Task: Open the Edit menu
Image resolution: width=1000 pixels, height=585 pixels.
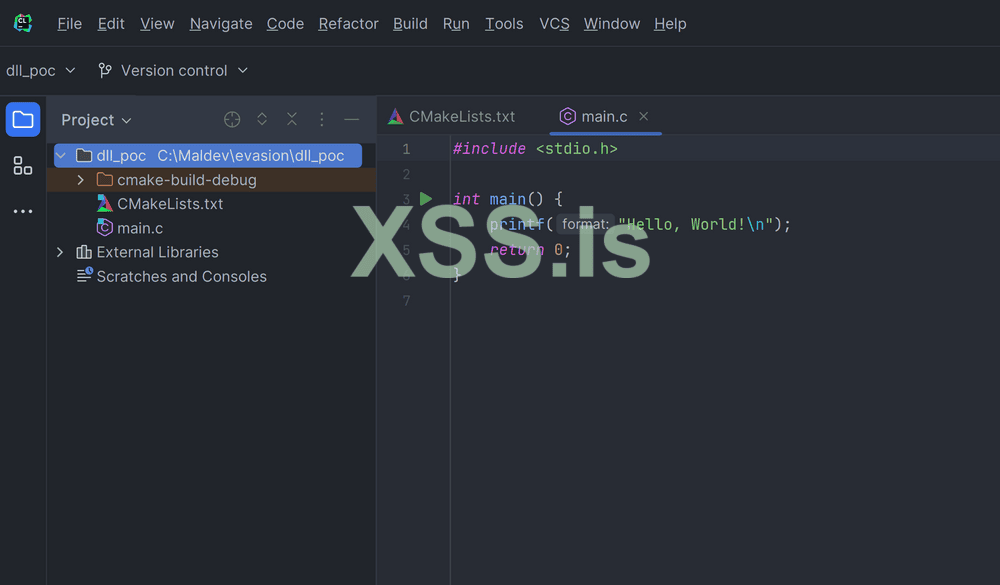Action: pos(111,24)
